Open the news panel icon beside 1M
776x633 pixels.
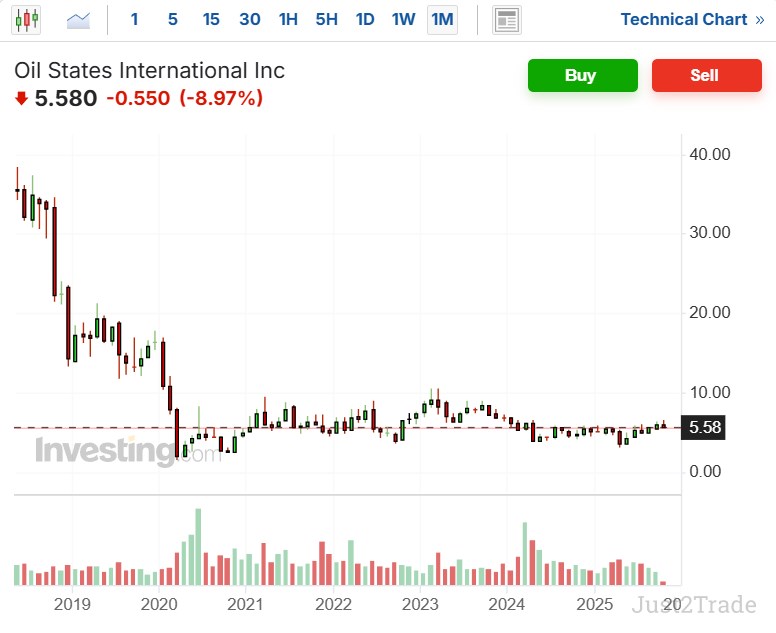507,19
